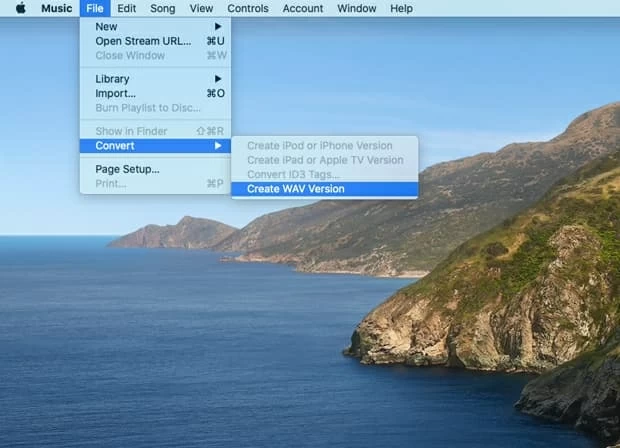Select Create WAV Version

[325, 189]
